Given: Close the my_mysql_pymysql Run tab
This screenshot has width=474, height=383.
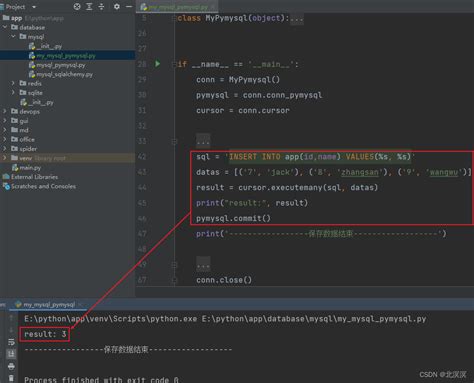Looking at the screenshot, I should (x=80, y=304).
